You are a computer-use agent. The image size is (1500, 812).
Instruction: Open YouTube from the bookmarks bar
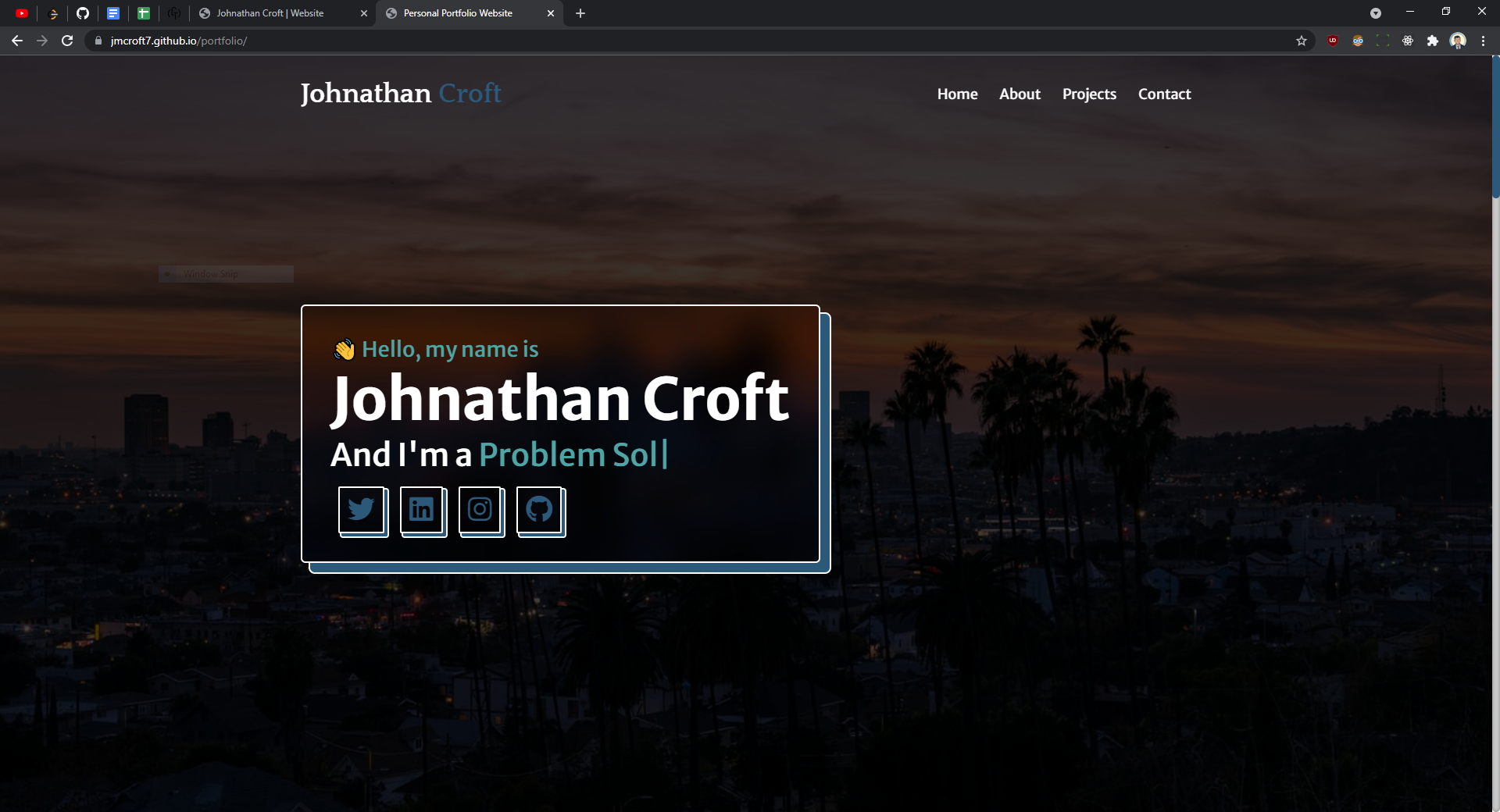[23, 13]
